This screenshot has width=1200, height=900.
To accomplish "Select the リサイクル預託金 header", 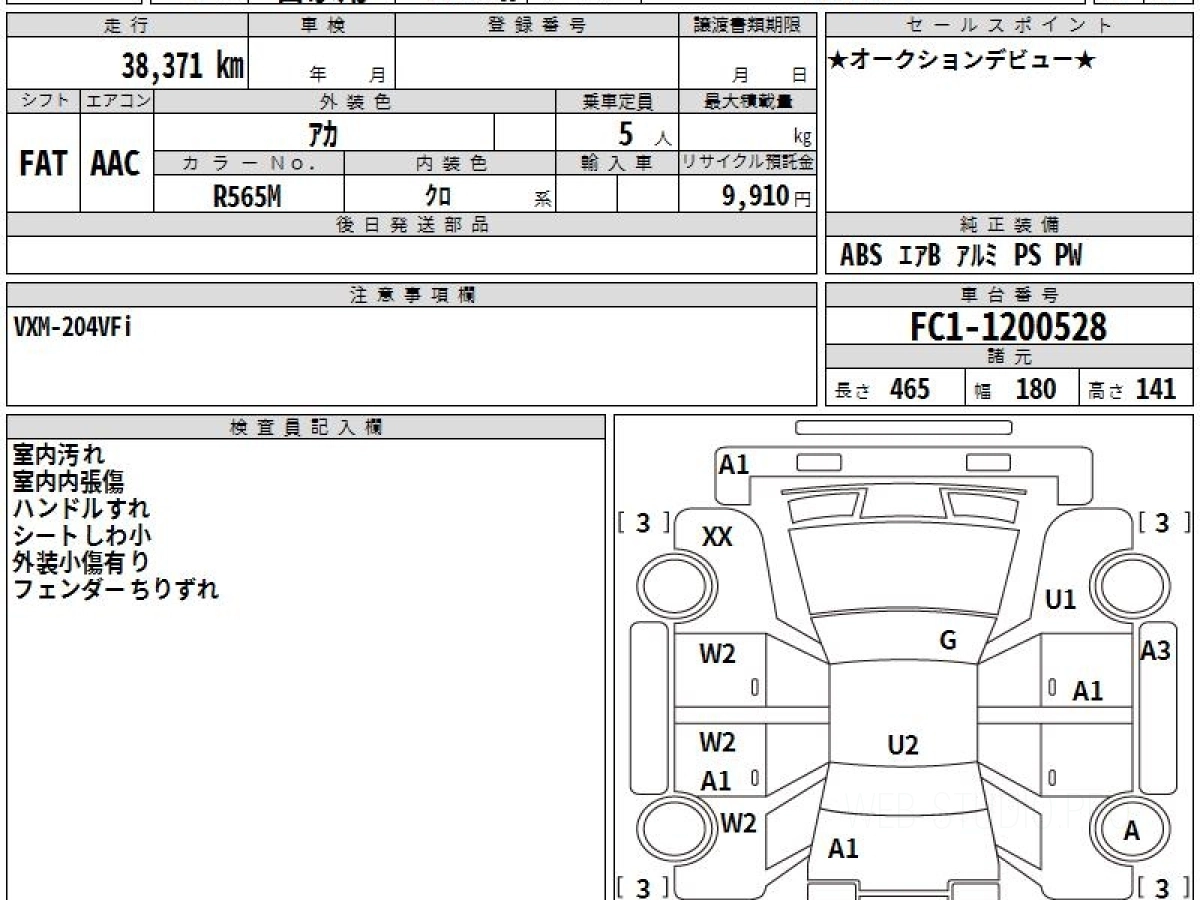I will [x=747, y=163].
